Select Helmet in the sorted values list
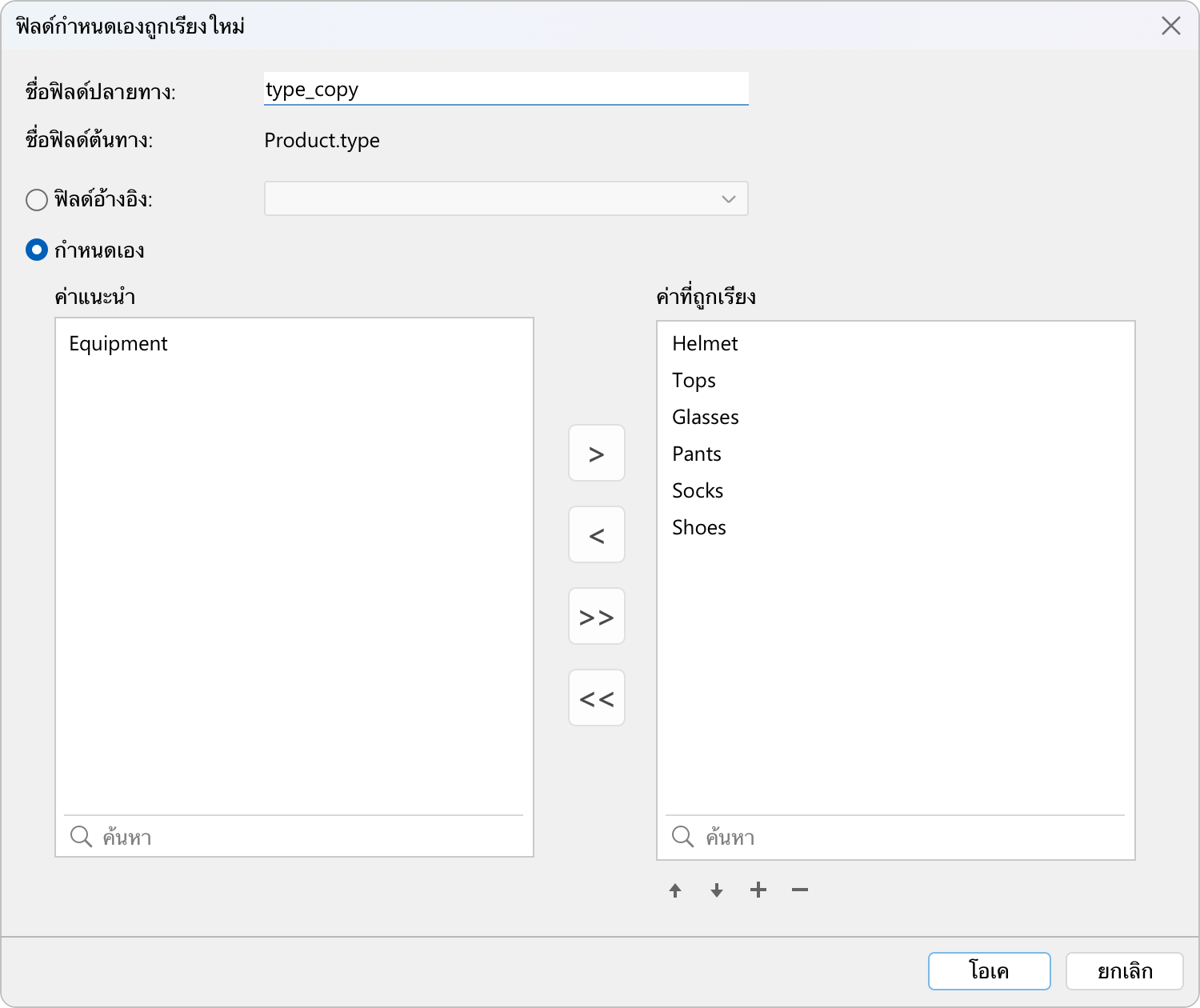Image resolution: width=1200 pixels, height=1008 pixels. pyautogui.click(x=705, y=344)
